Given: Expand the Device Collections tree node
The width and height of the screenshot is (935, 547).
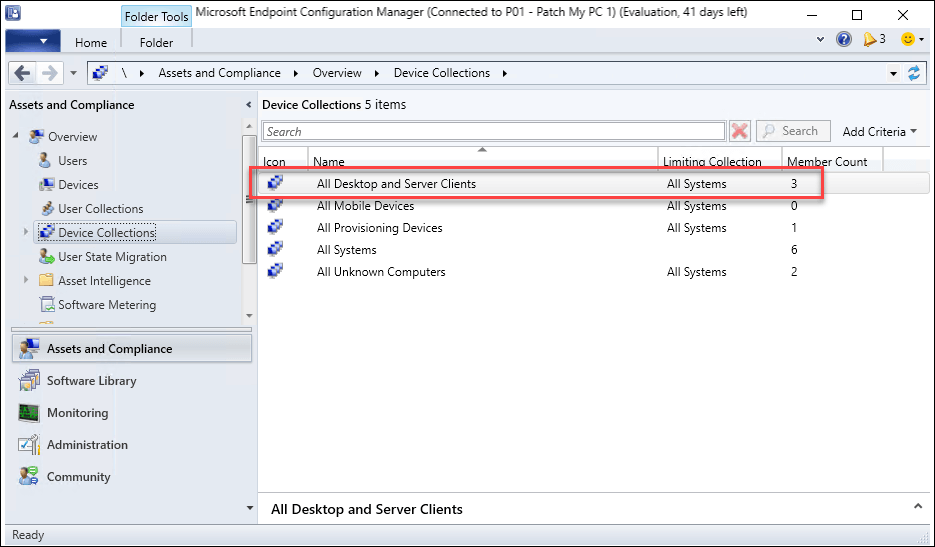Looking at the screenshot, I should [26, 231].
